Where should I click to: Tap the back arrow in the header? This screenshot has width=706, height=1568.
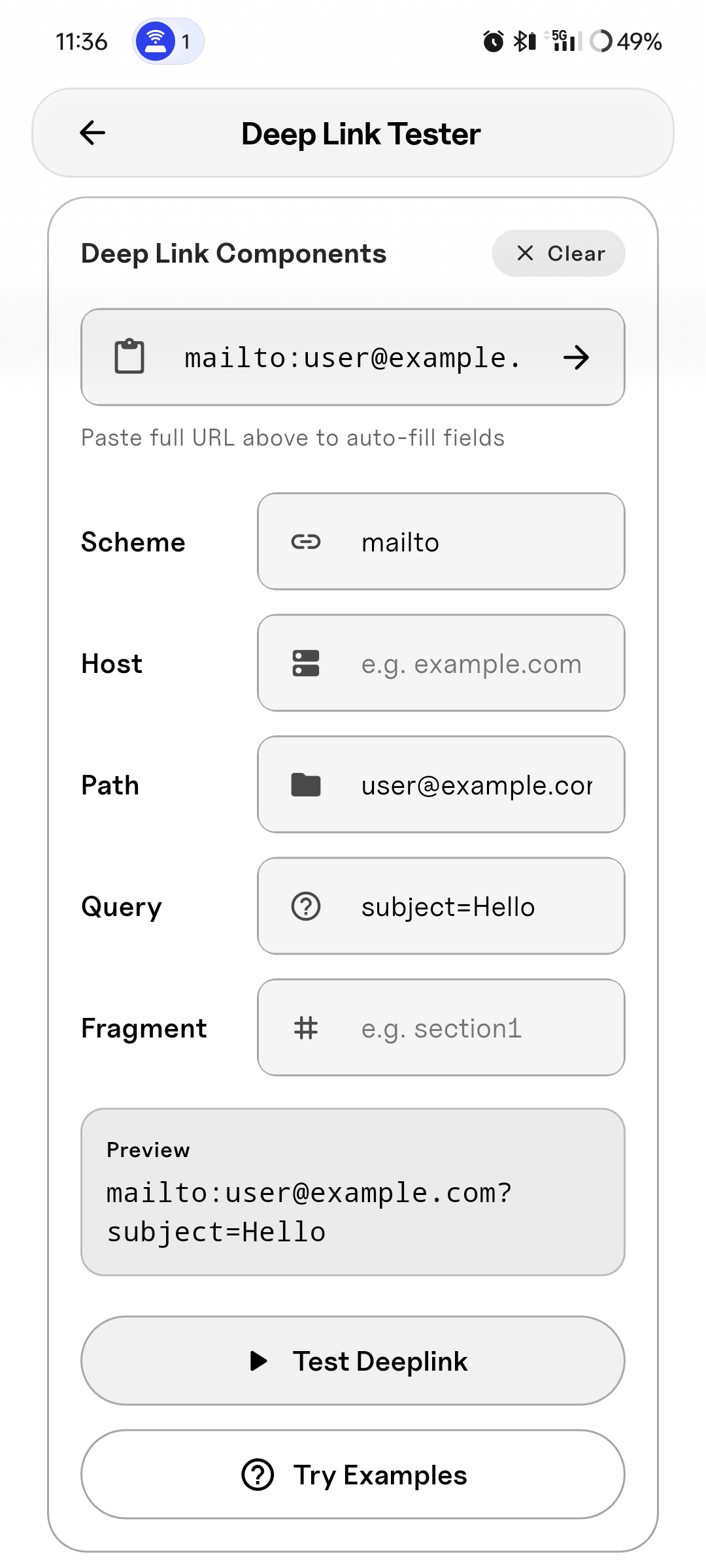[92, 133]
